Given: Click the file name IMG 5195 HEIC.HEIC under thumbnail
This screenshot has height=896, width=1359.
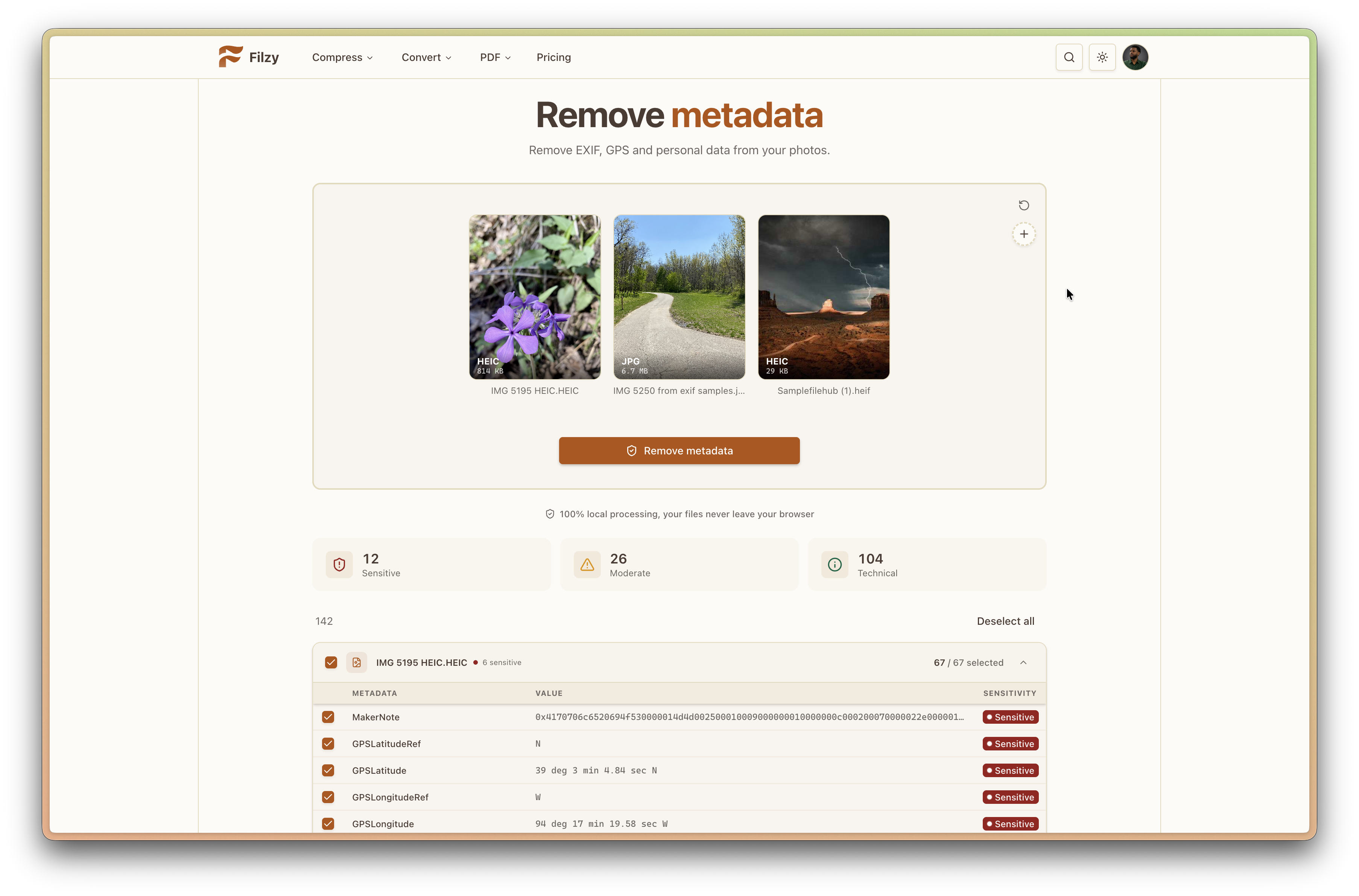Looking at the screenshot, I should click(534, 390).
